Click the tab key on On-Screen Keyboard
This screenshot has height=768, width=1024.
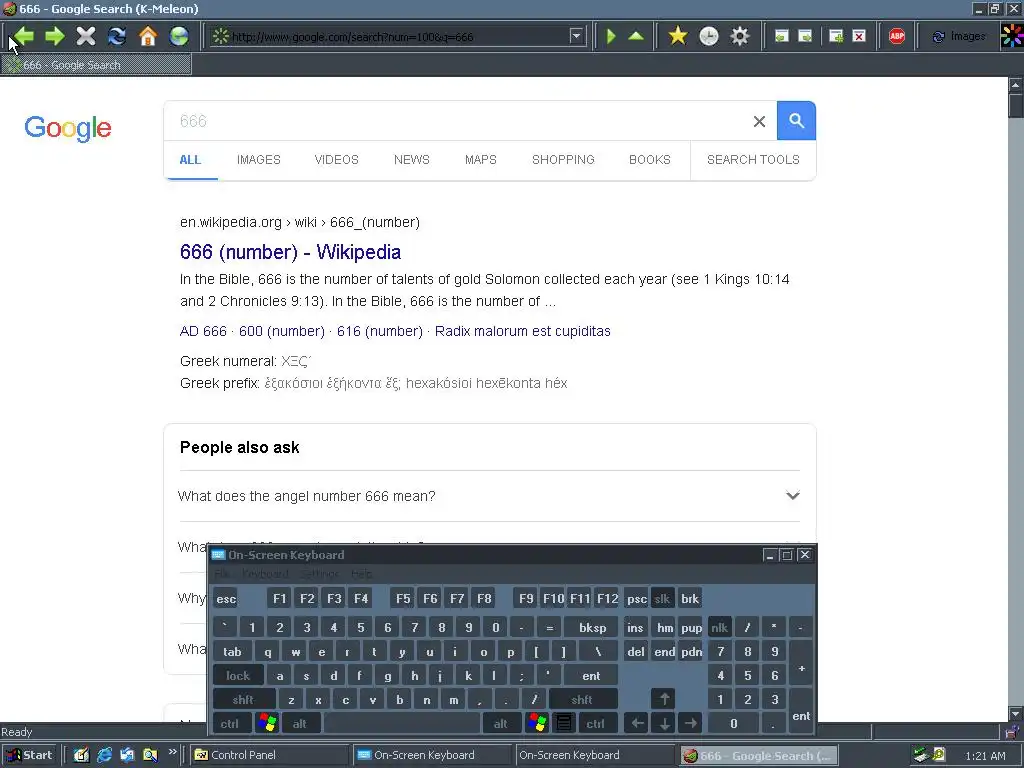point(232,652)
